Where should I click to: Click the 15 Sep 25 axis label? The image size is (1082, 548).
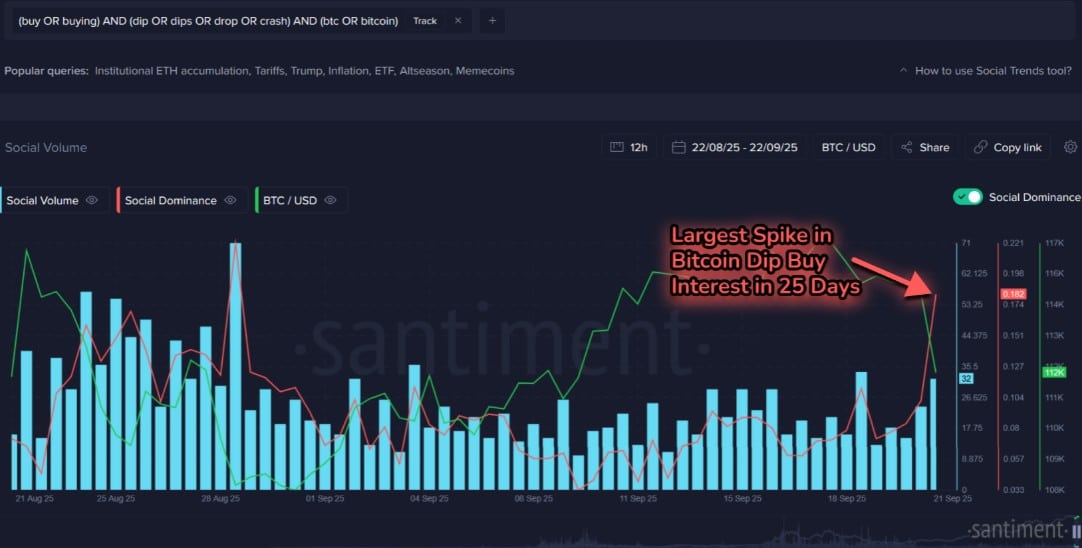point(742,498)
